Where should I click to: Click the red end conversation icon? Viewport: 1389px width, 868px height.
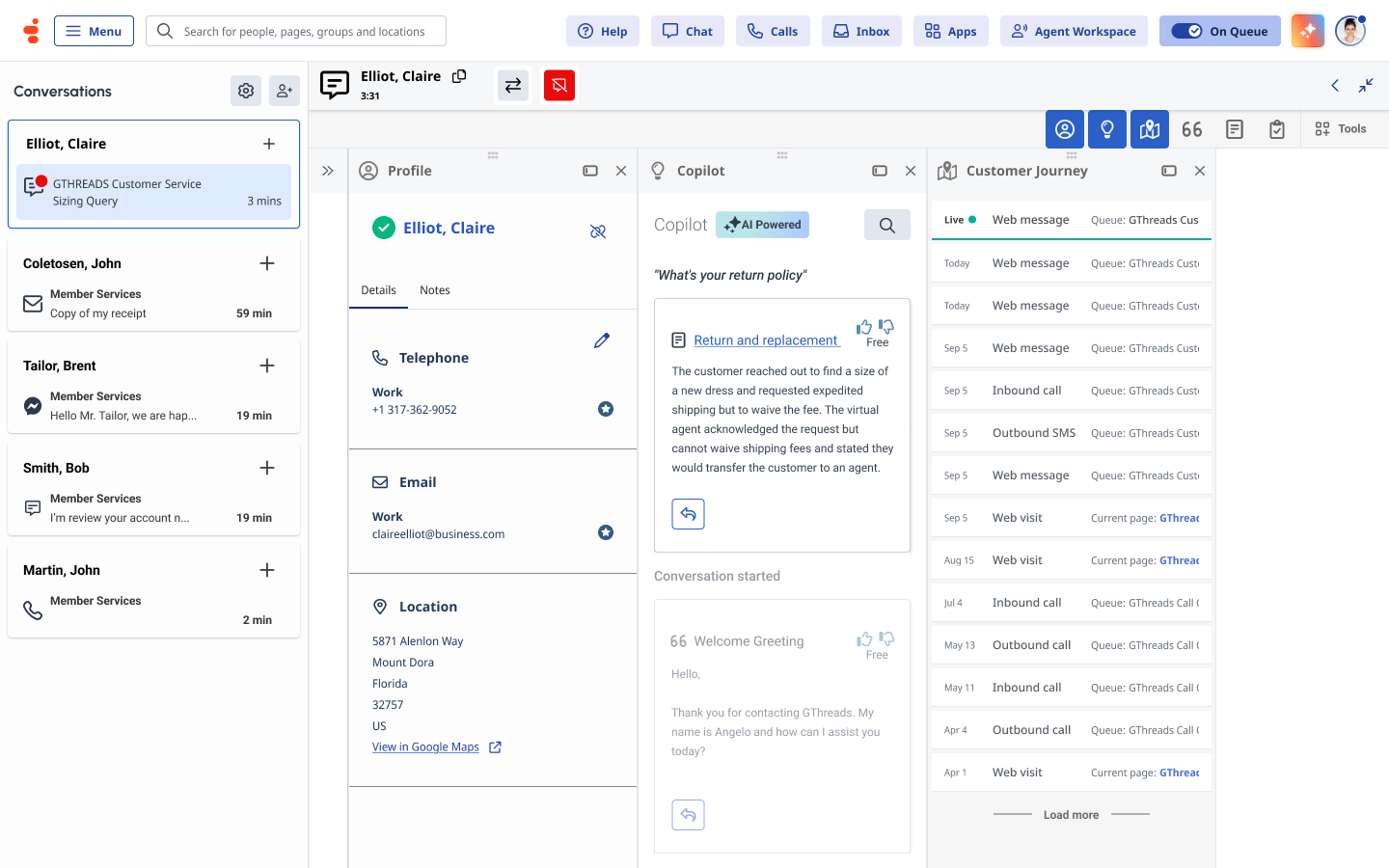[559, 86]
